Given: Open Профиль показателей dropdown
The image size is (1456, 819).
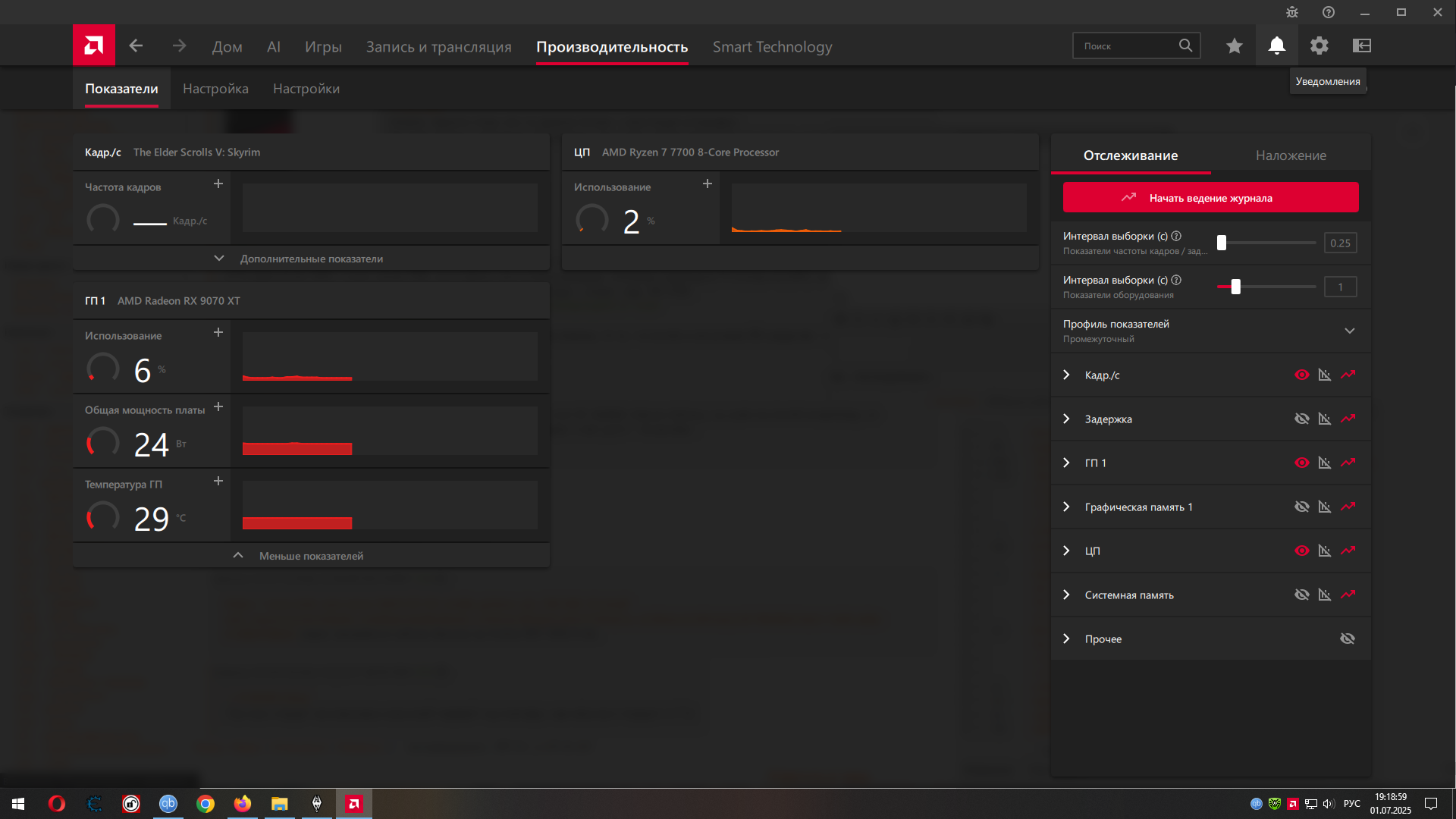Looking at the screenshot, I should pyautogui.click(x=1210, y=331).
